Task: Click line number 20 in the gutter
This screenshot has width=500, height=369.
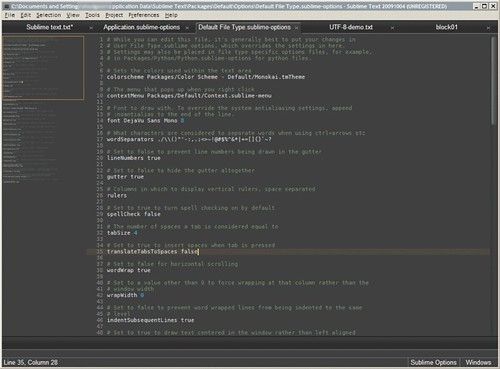Action: point(100,158)
